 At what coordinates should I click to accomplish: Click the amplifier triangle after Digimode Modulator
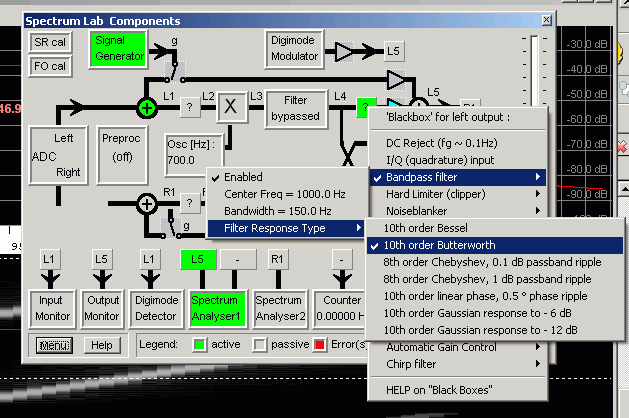pyautogui.click(x=344, y=51)
